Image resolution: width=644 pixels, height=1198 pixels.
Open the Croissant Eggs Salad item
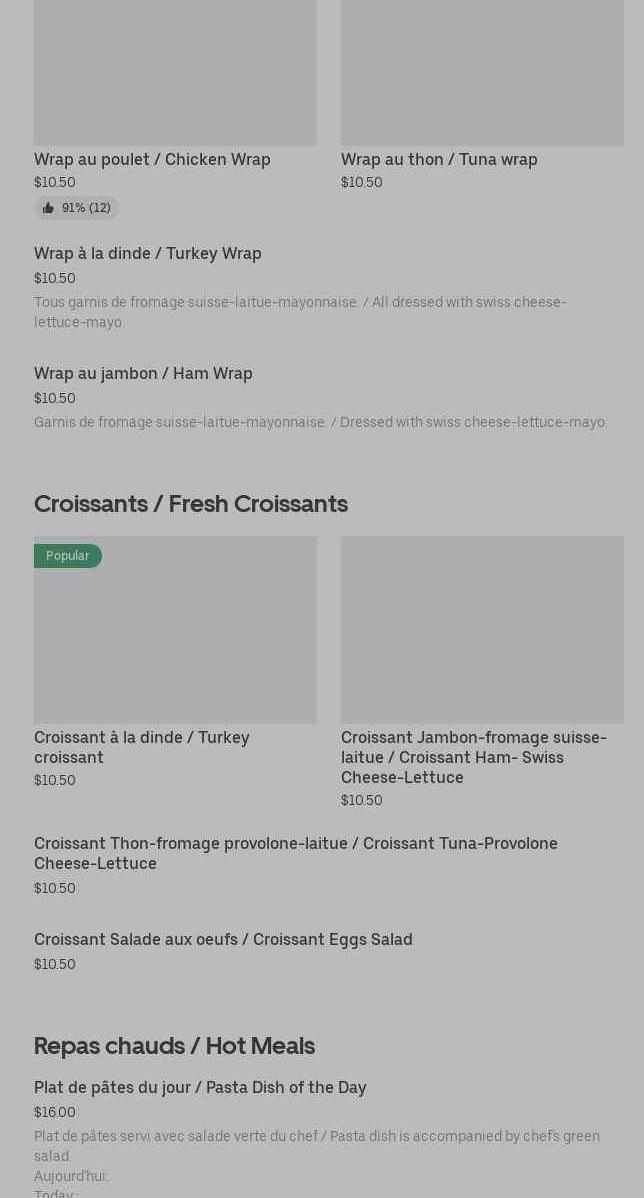tap(223, 939)
